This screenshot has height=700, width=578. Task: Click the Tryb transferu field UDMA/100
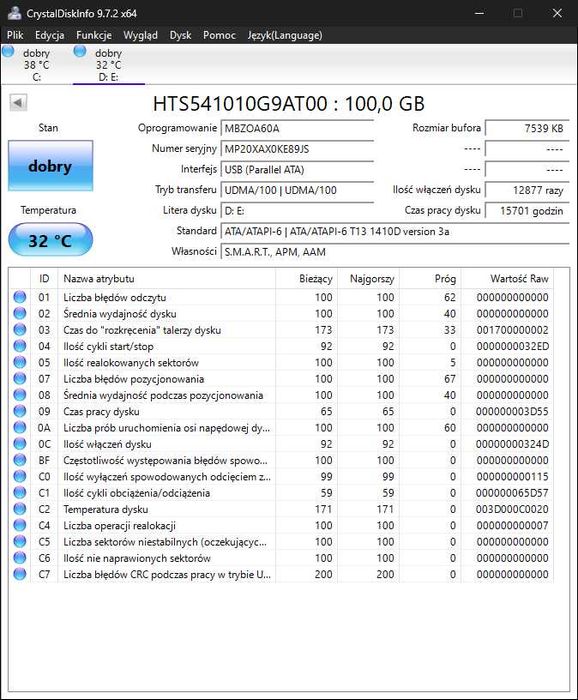tap(297, 190)
